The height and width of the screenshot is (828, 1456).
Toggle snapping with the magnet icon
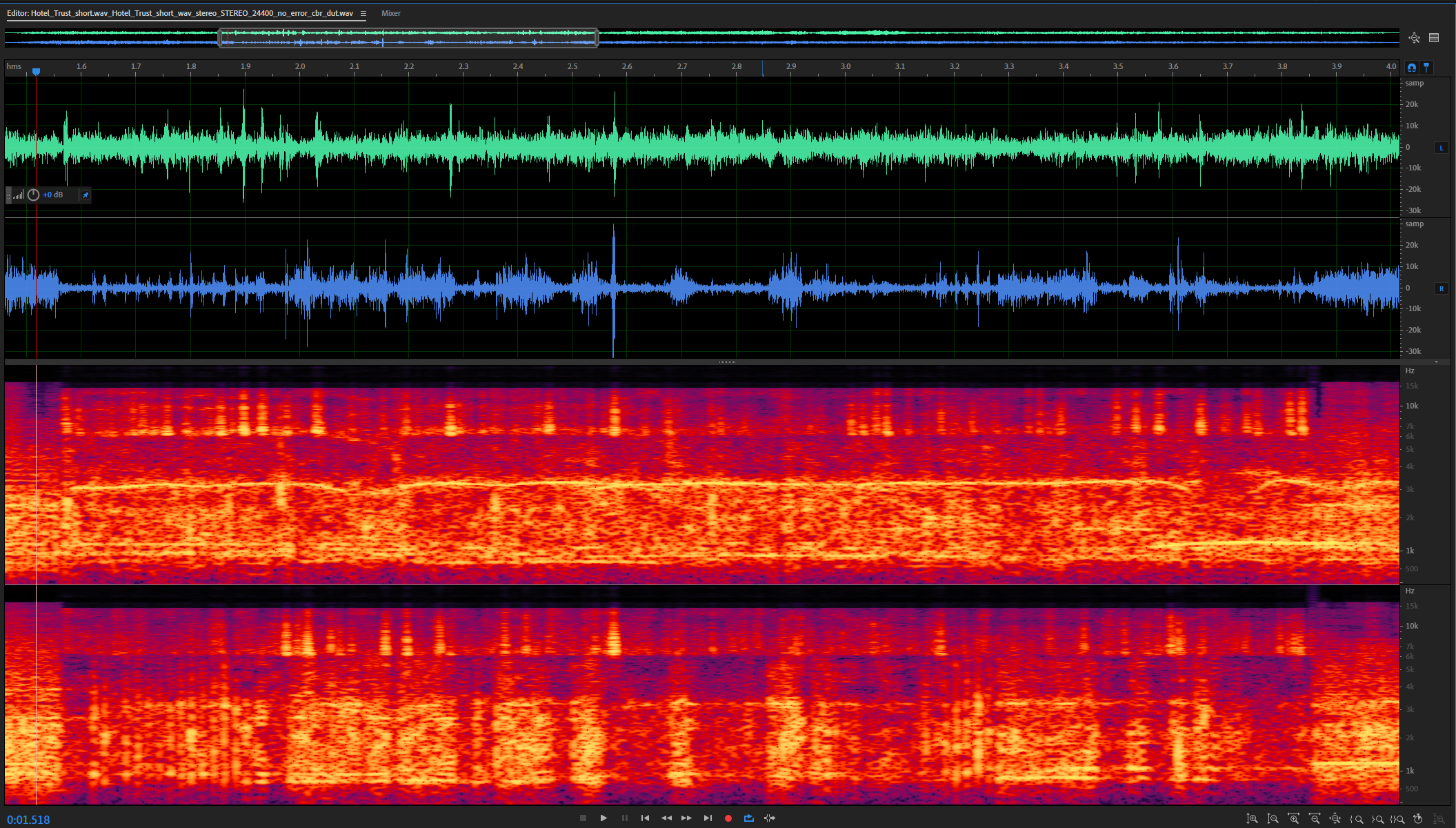point(1412,68)
